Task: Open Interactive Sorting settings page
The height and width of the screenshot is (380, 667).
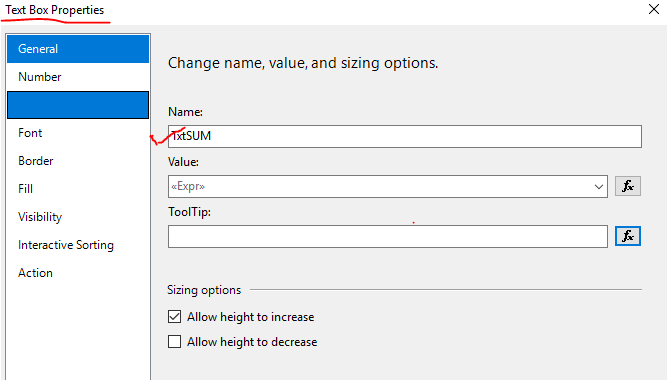Action: 78,245
